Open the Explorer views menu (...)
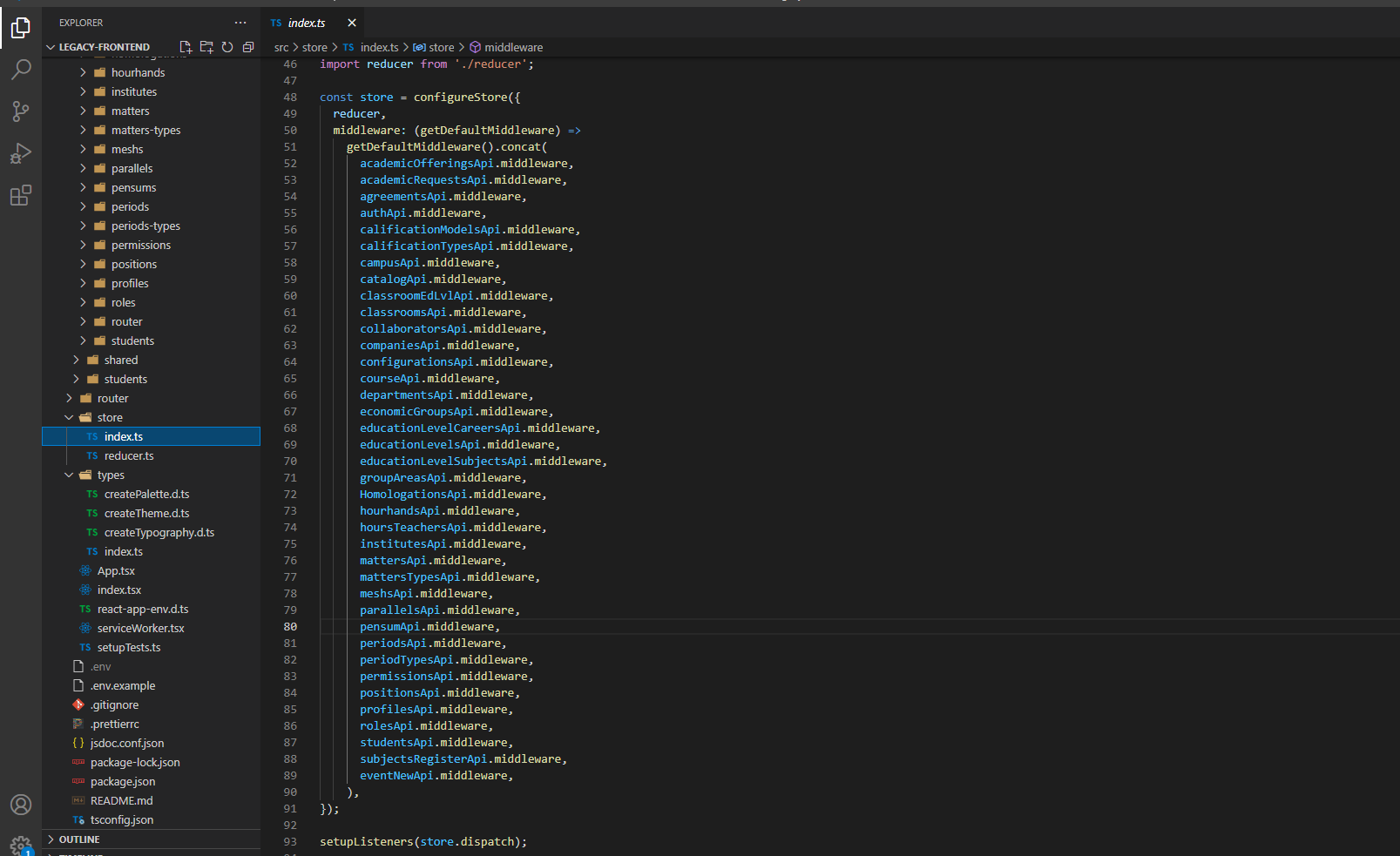Screen dimensions: 1400x856 (x=240, y=22)
